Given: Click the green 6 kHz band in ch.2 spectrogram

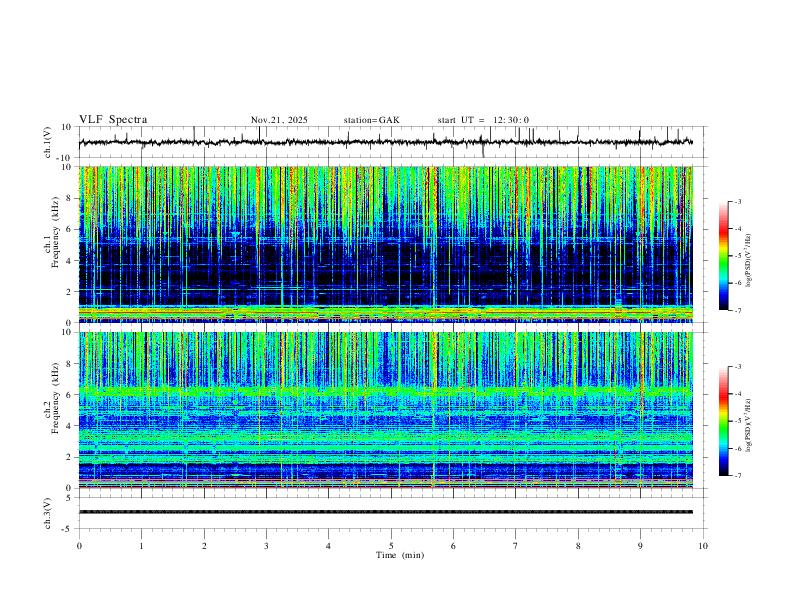Looking at the screenshot, I should pos(386,391).
